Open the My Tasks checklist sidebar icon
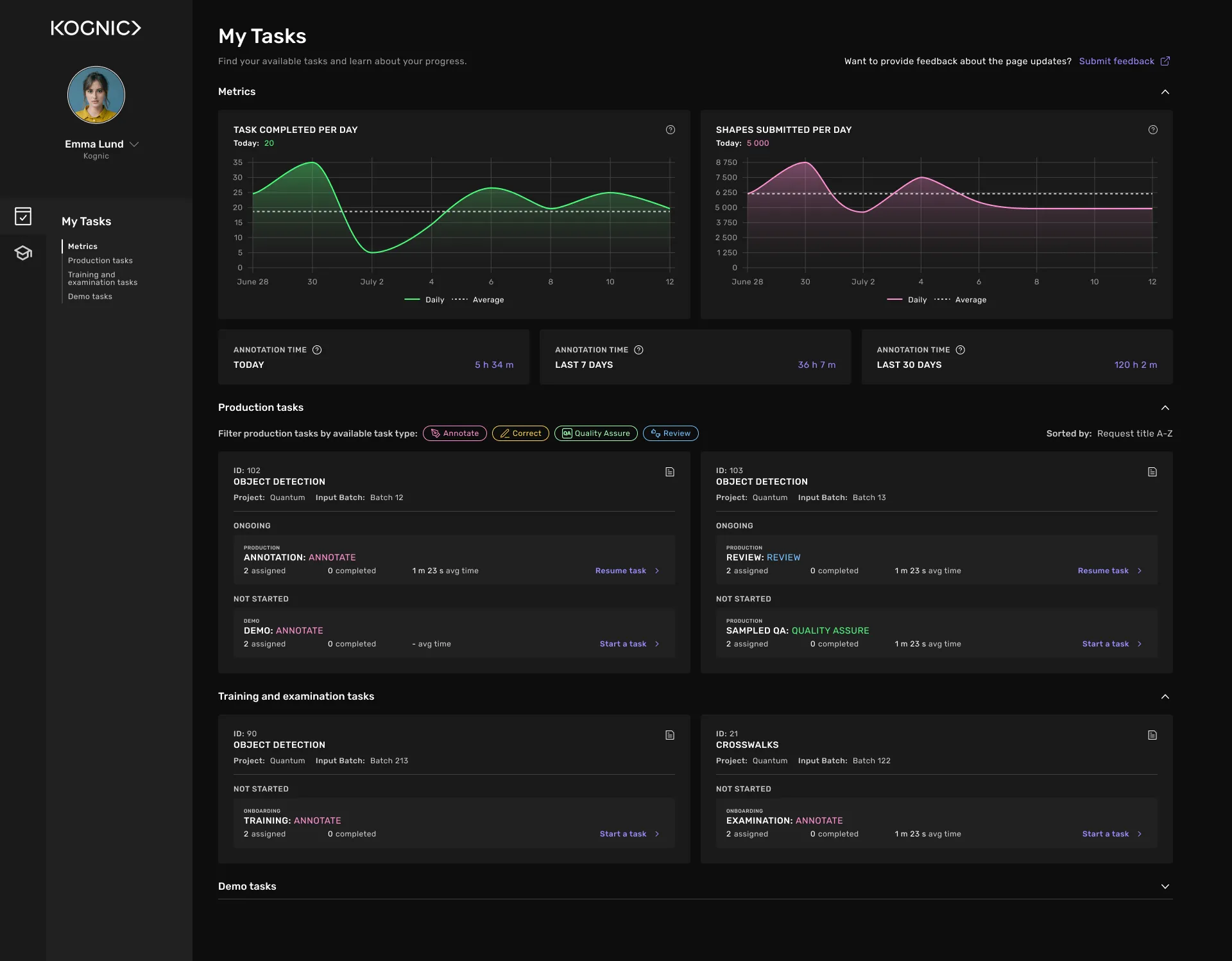Image resolution: width=1232 pixels, height=961 pixels. 23,216
